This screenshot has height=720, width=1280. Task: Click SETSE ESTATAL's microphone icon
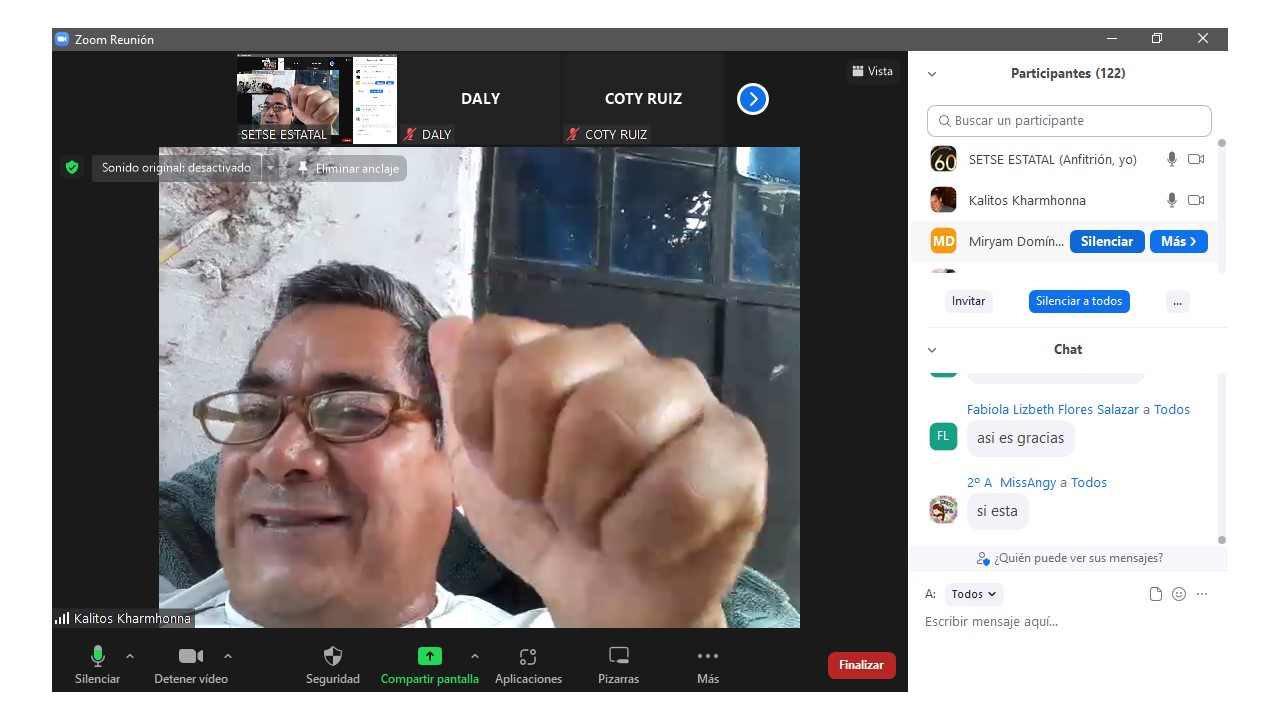tap(1172, 159)
